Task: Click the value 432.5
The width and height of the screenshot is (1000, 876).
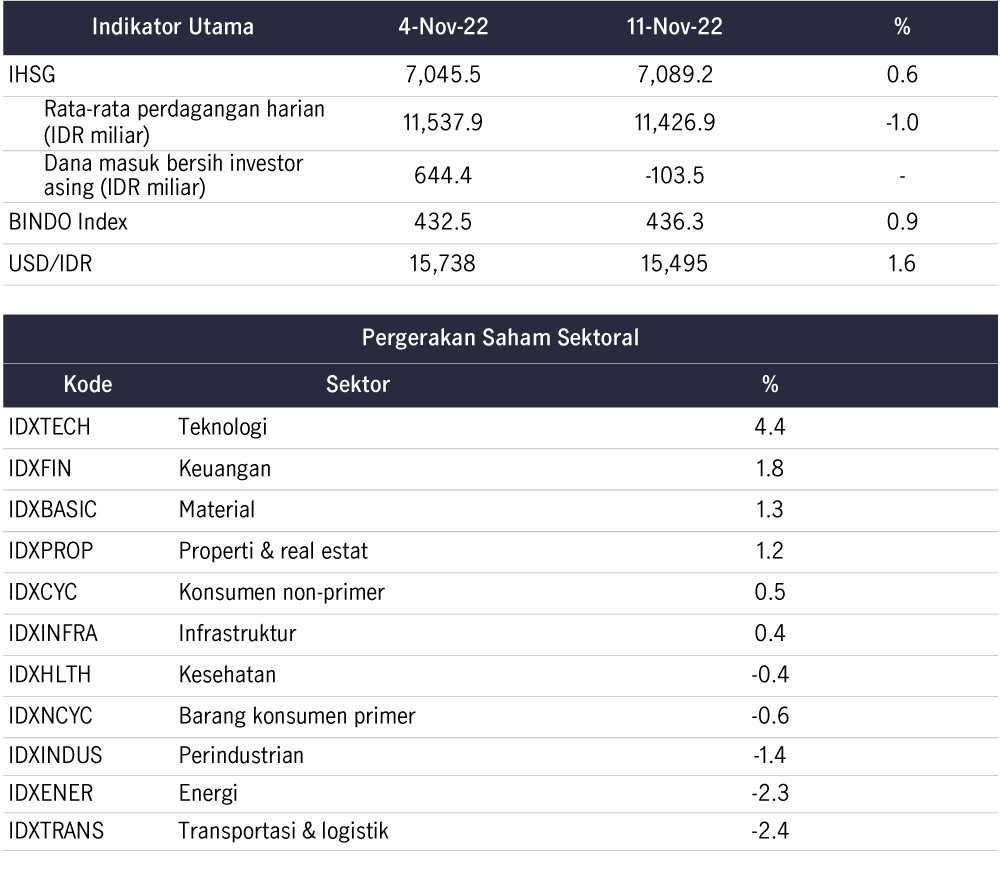Action: pos(443,222)
